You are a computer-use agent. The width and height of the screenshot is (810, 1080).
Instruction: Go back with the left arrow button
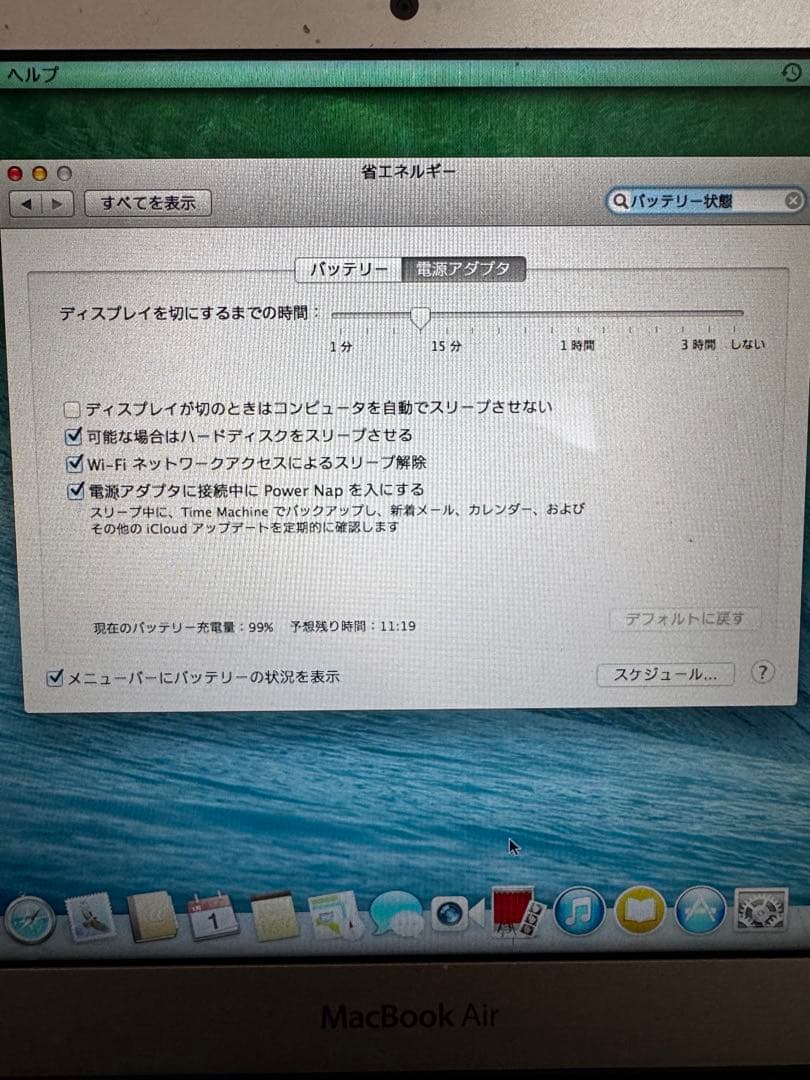click(27, 204)
